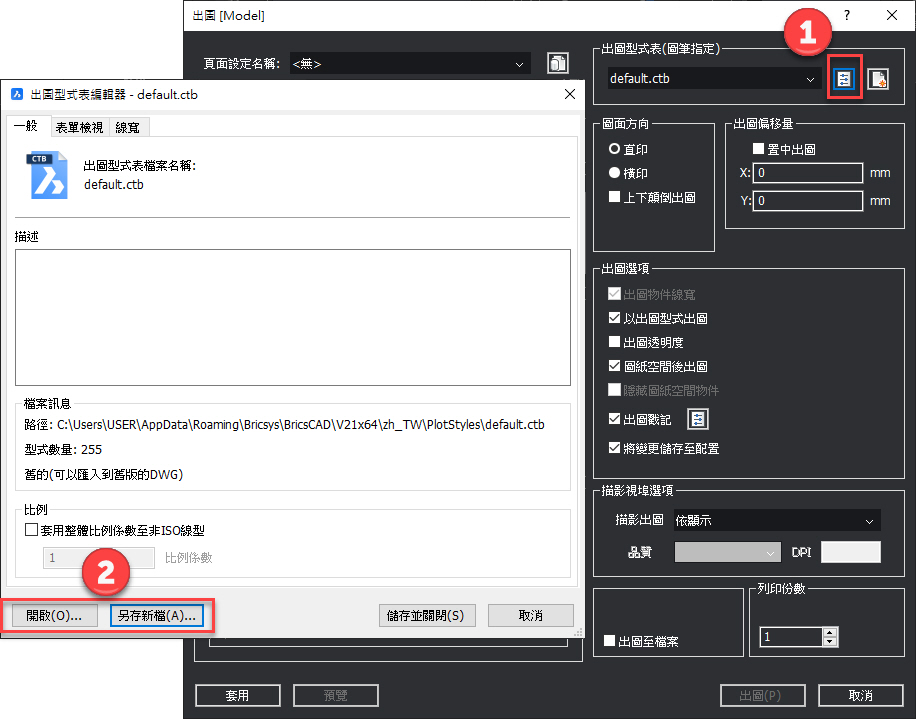Image resolution: width=916 pixels, height=719 pixels.
Task: Open the 頁面設定名稱 dropdown
Action: click(410, 64)
